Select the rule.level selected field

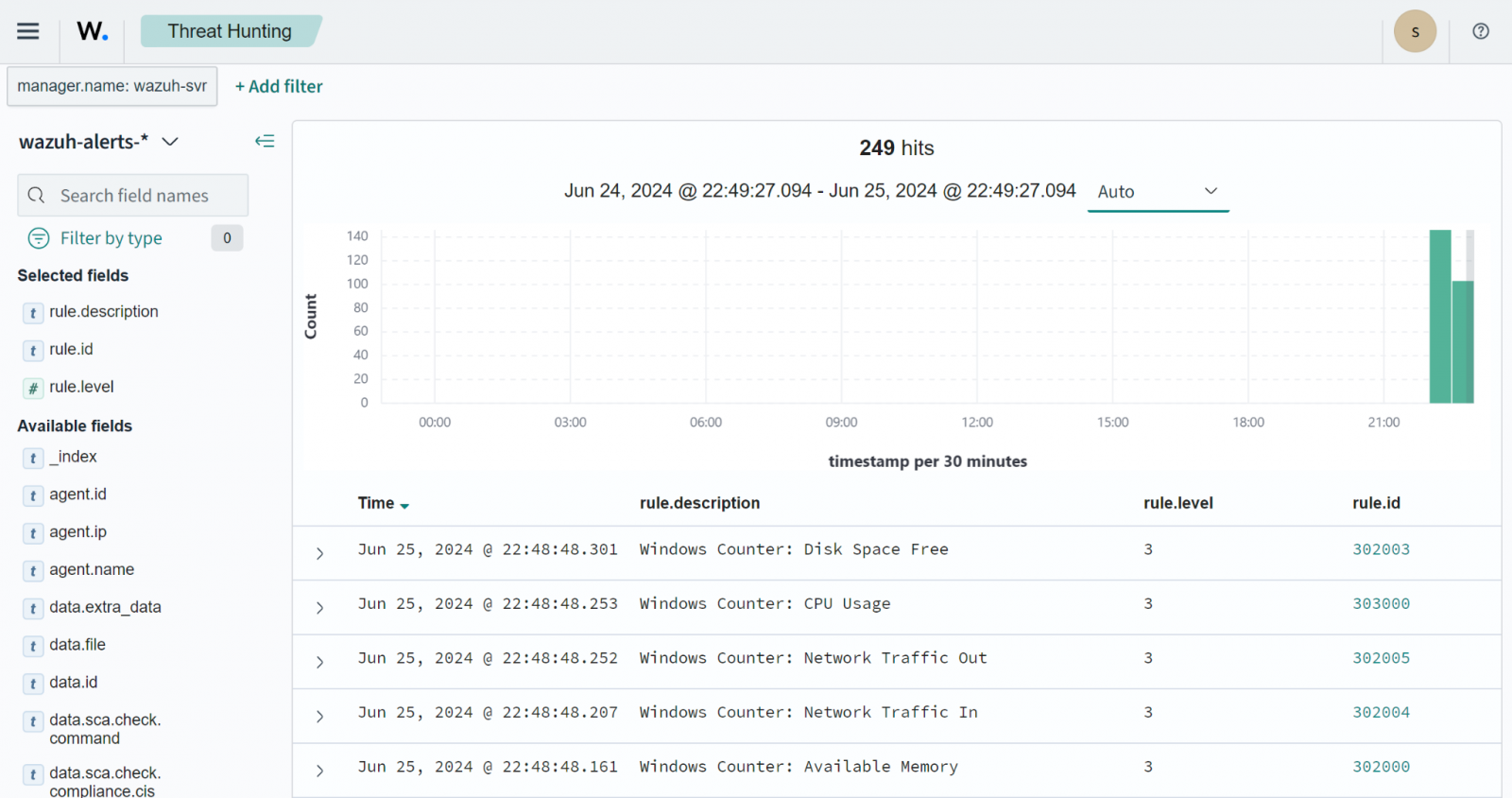click(x=81, y=388)
